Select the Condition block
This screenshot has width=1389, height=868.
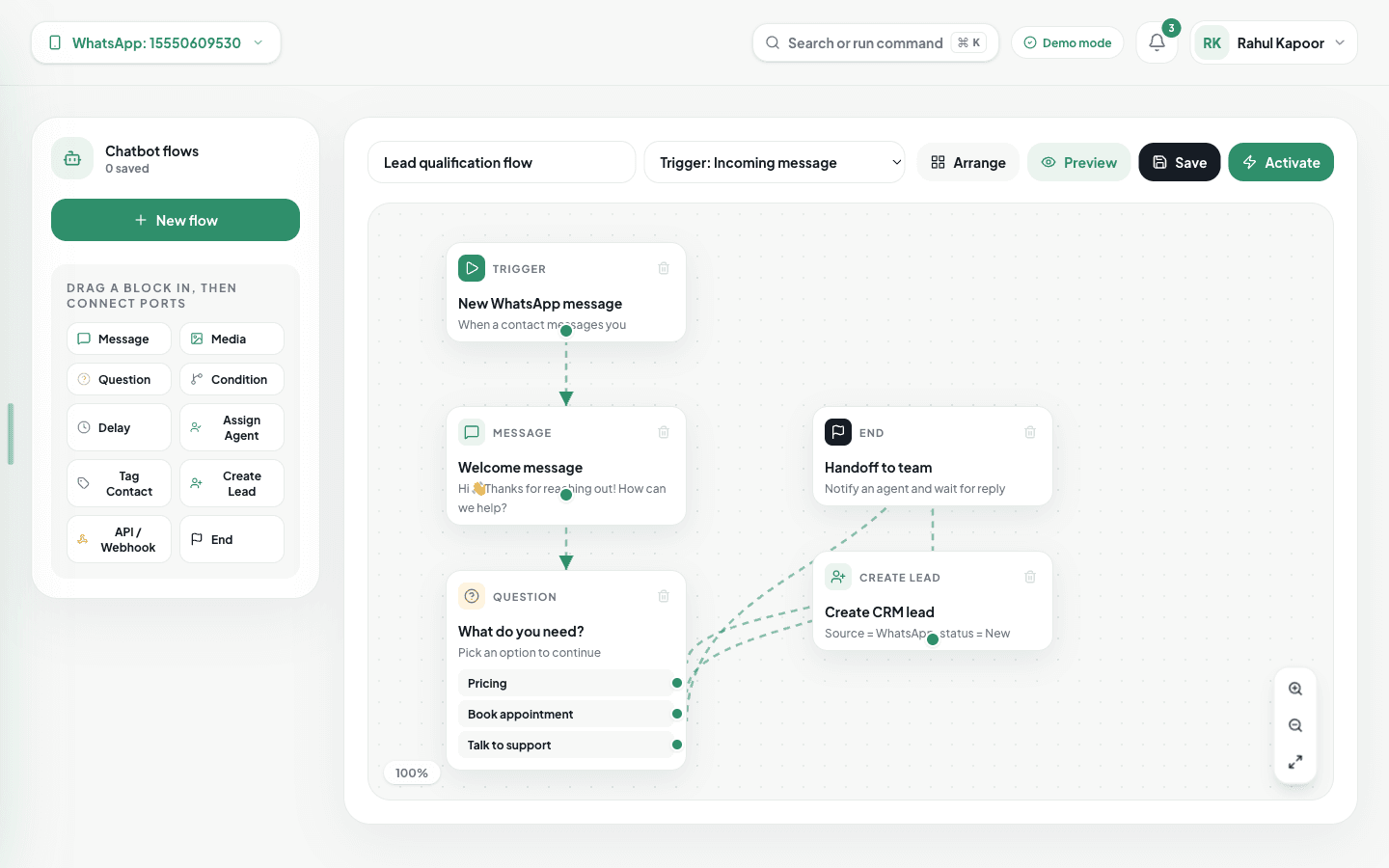[x=231, y=379]
